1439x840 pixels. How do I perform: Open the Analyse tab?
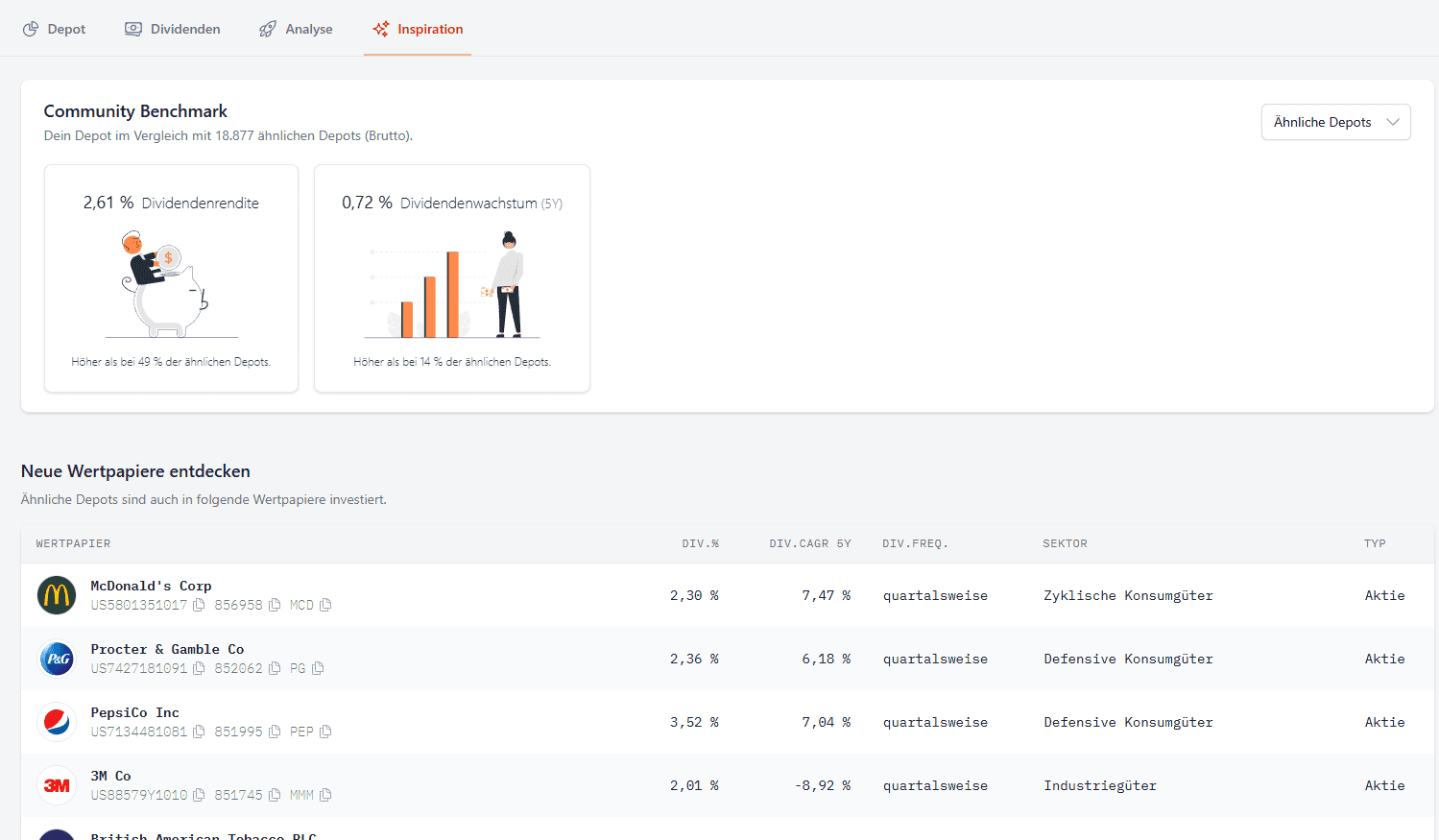pos(296,29)
